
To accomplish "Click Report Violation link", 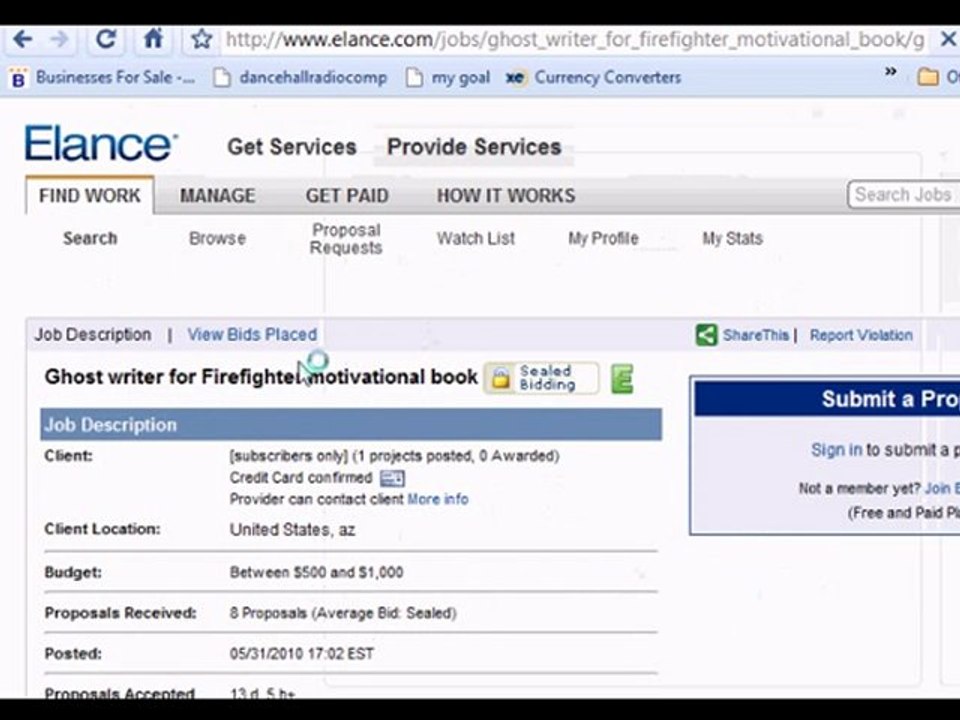I will (861, 335).
